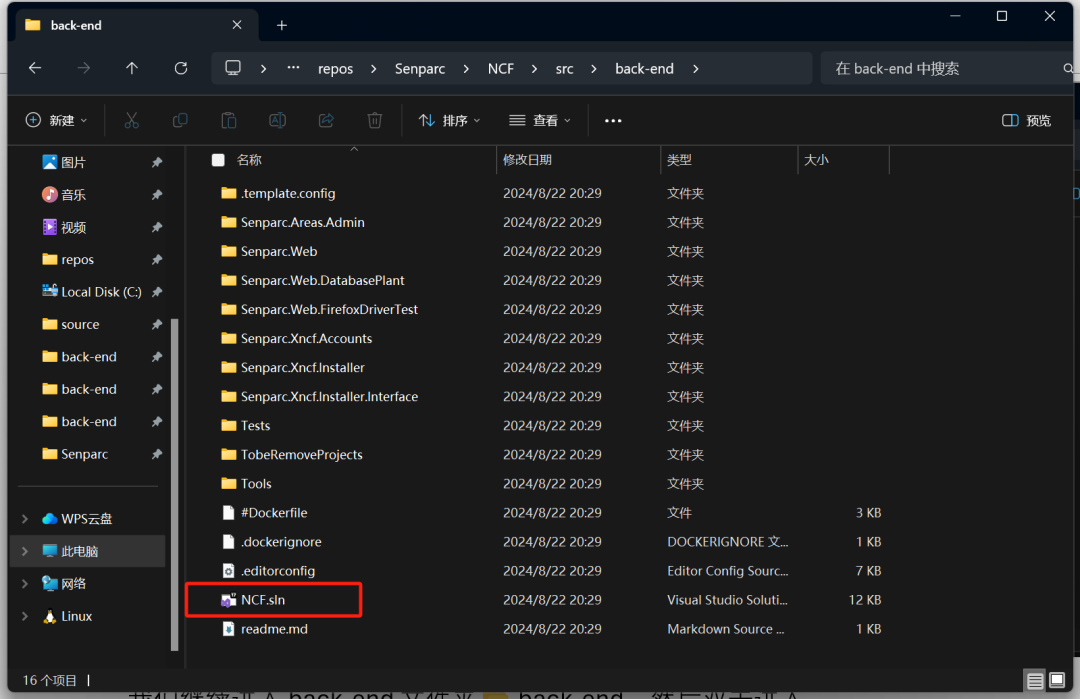The height and width of the screenshot is (699, 1080).
Task: Go up one folder level
Action: pyautogui.click(x=132, y=68)
